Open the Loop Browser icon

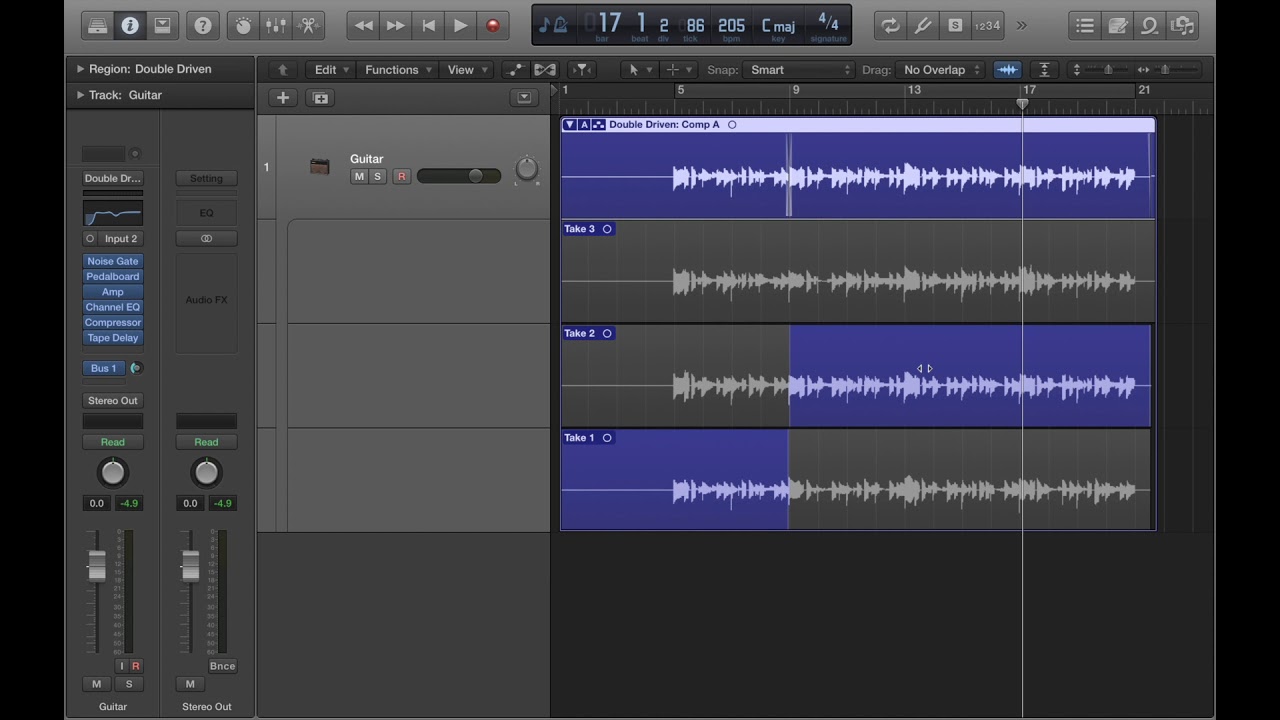[1150, 26]
